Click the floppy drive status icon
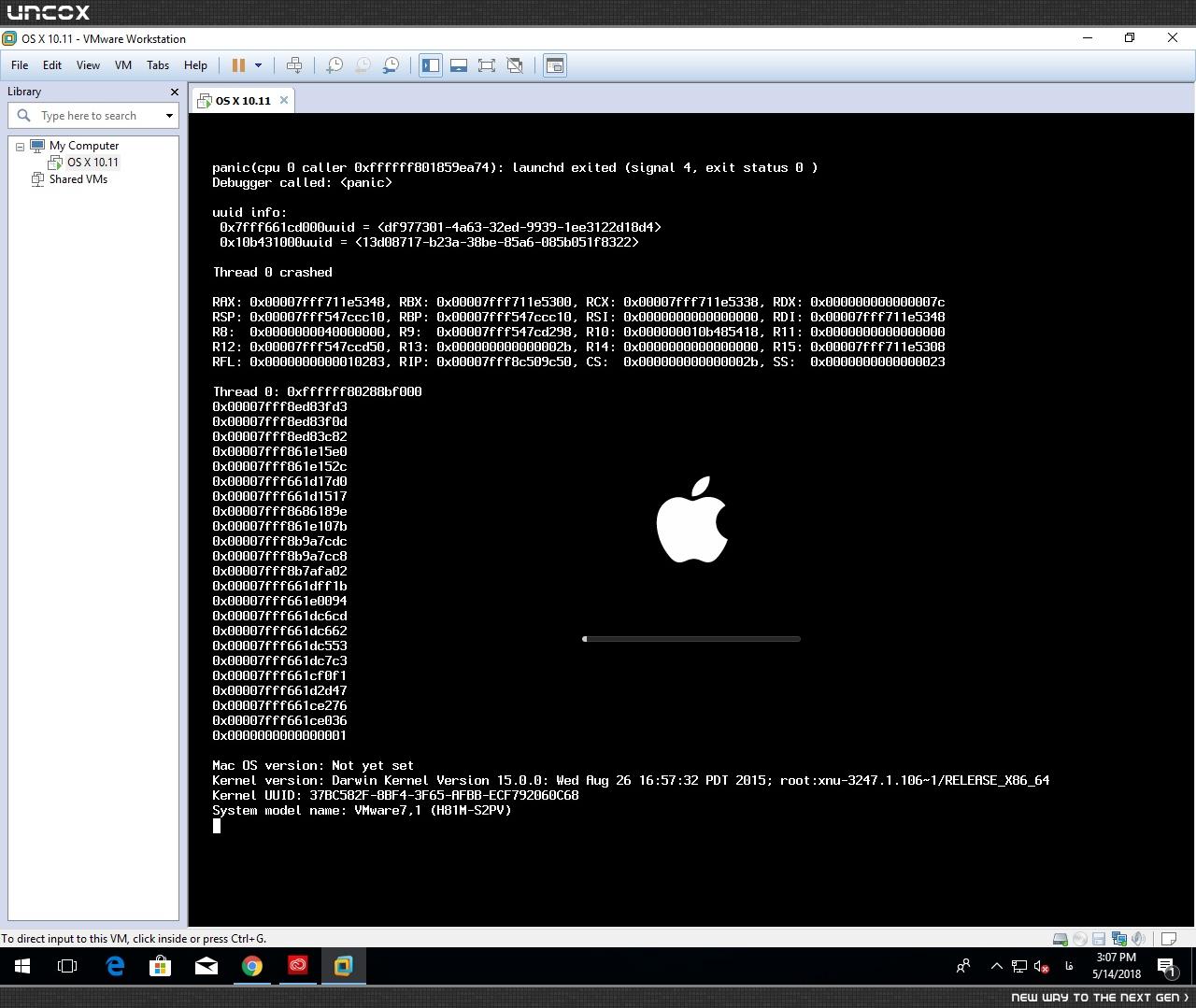This screenshot has width=1196, height=1008. pos(1099,939)
